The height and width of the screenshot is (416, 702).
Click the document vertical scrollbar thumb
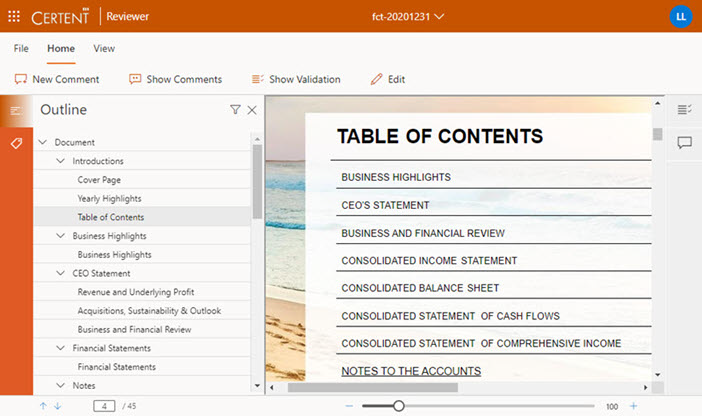pos(657,134)
